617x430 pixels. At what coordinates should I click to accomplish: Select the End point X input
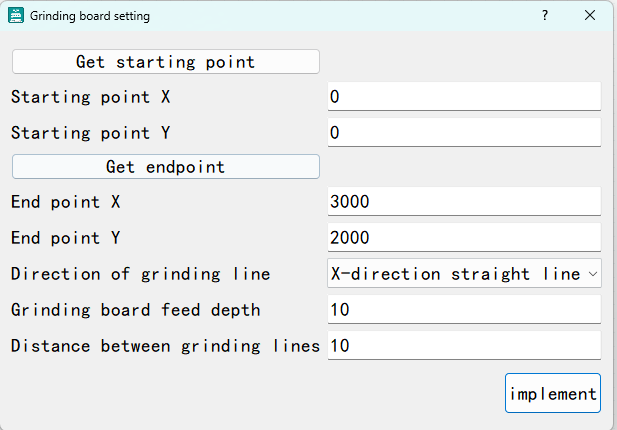click(x=464, y=201)
